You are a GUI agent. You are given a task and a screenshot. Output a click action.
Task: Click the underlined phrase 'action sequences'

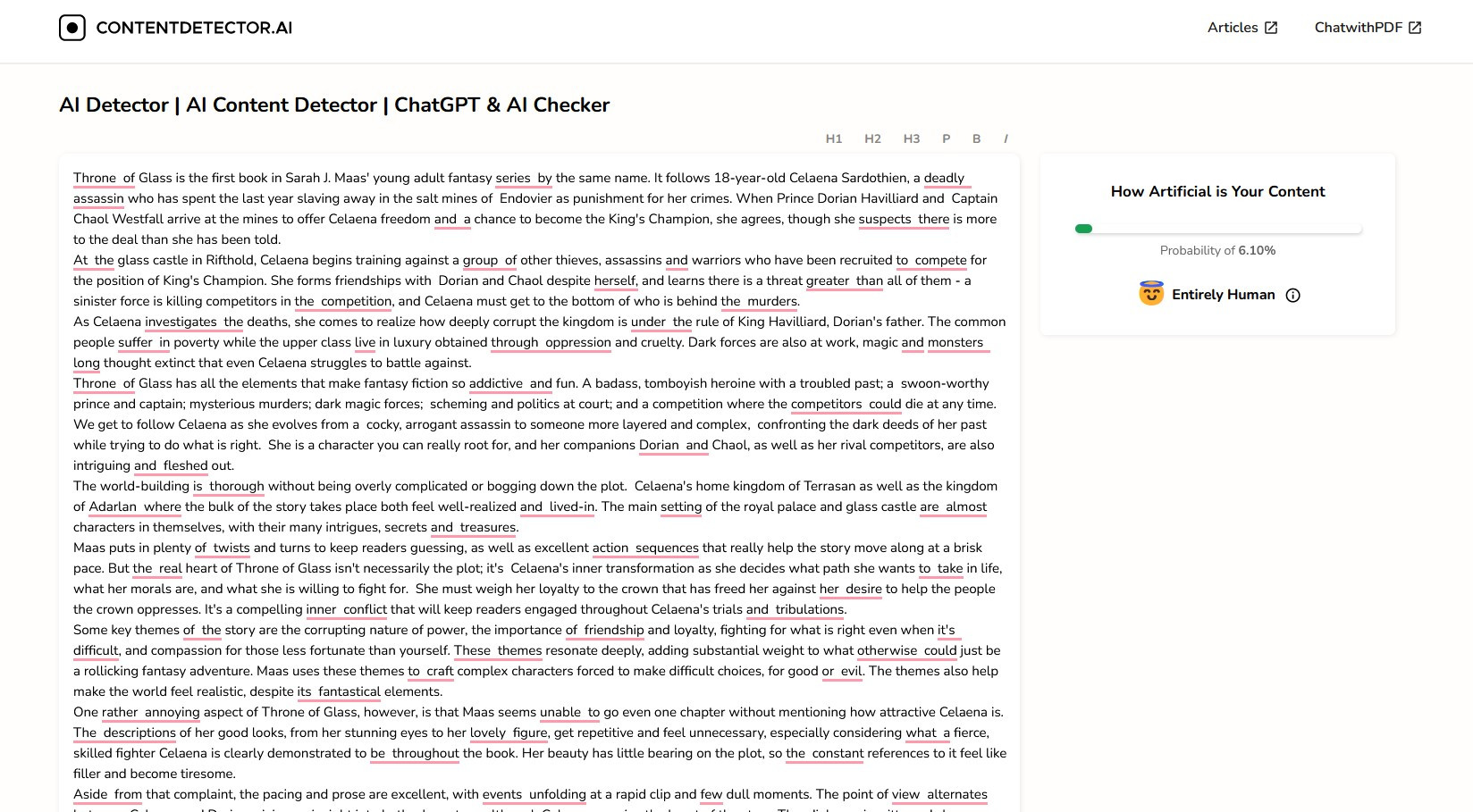click(x=645, y=548)
